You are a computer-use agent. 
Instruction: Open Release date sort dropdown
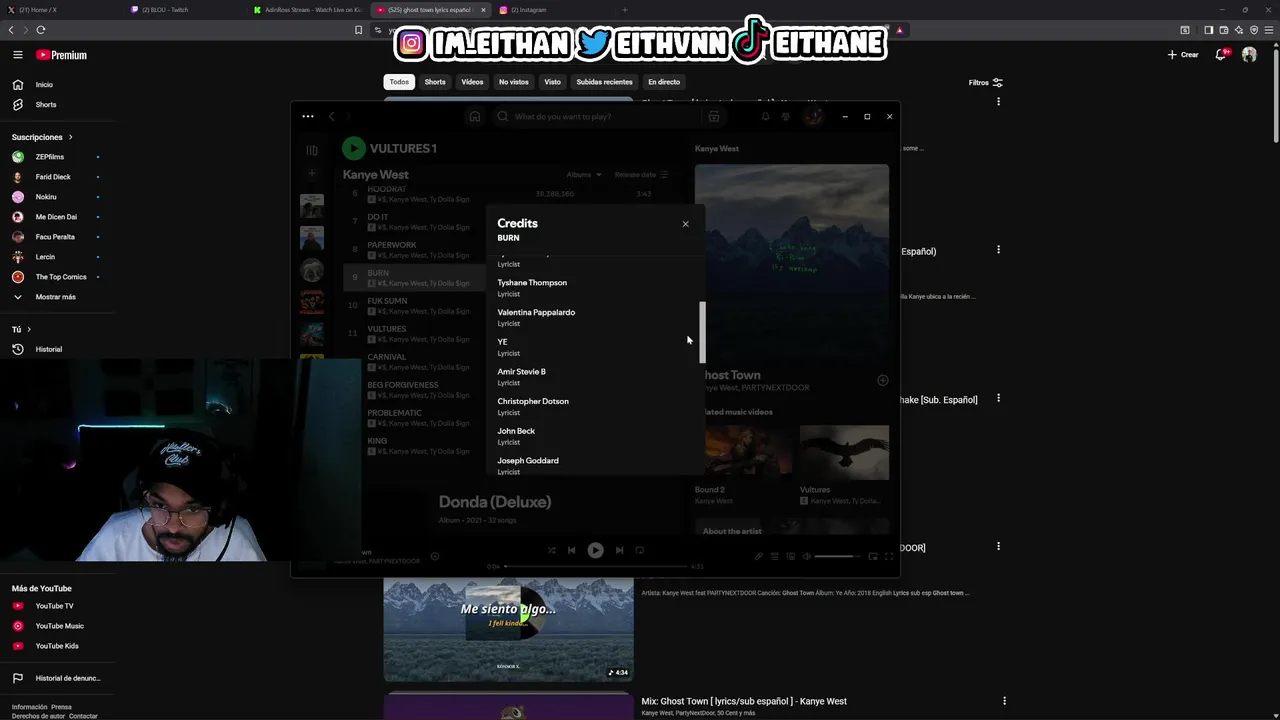point(641,175)
